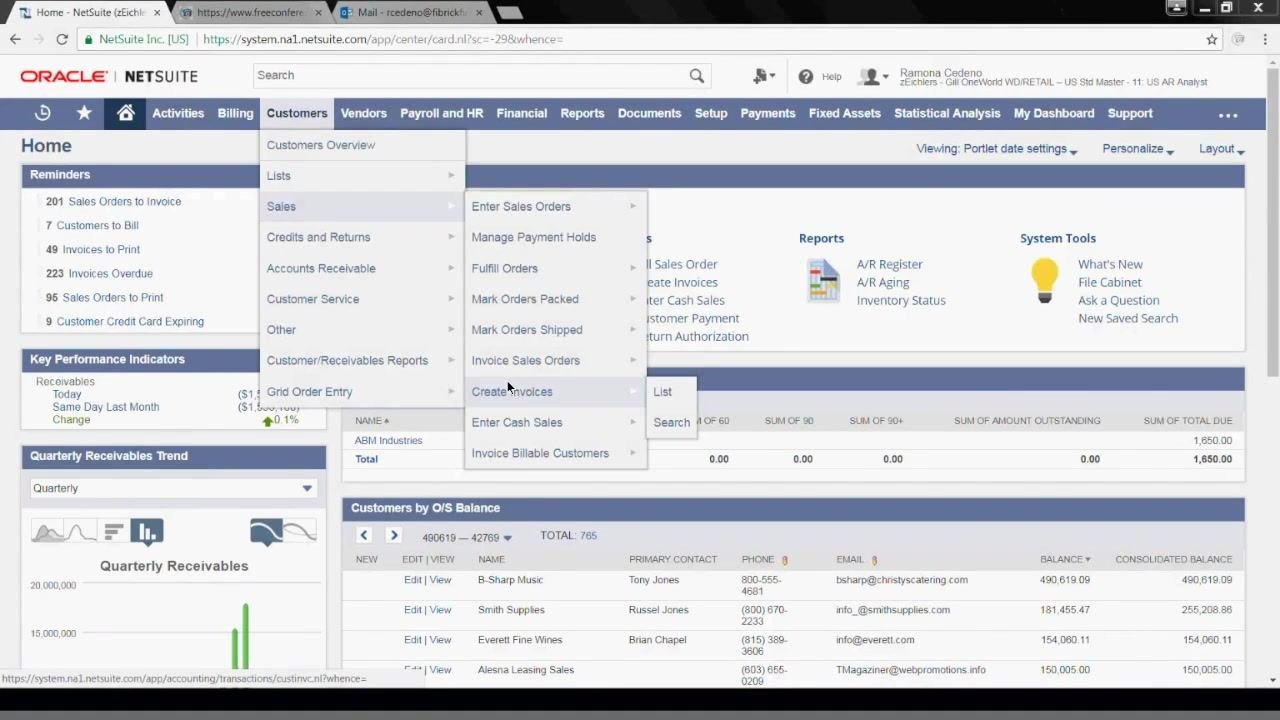Open the Help question mark icon

(806, 76)
